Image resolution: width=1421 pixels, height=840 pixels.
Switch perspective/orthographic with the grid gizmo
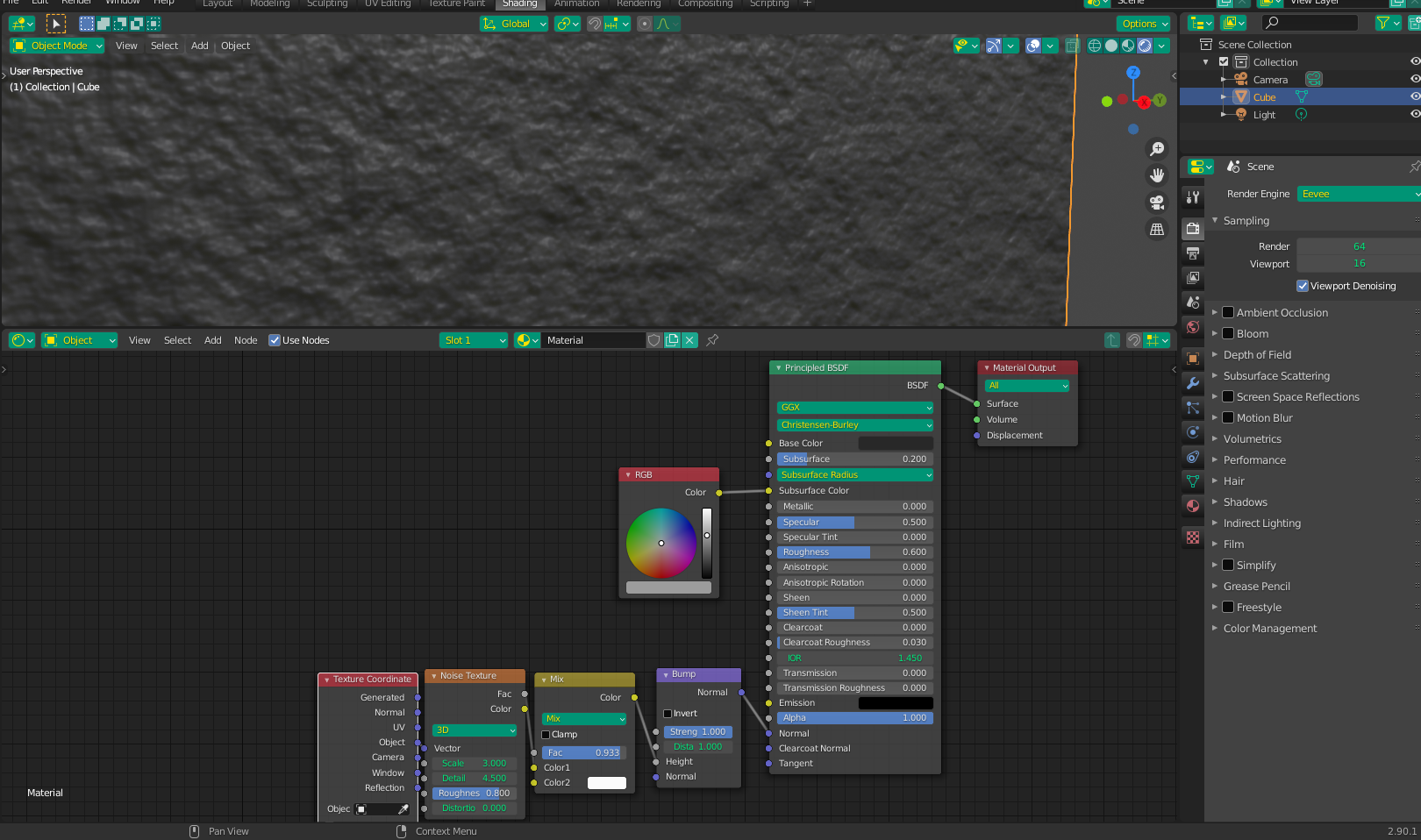pyautogui.click(x=1157, y=230)
